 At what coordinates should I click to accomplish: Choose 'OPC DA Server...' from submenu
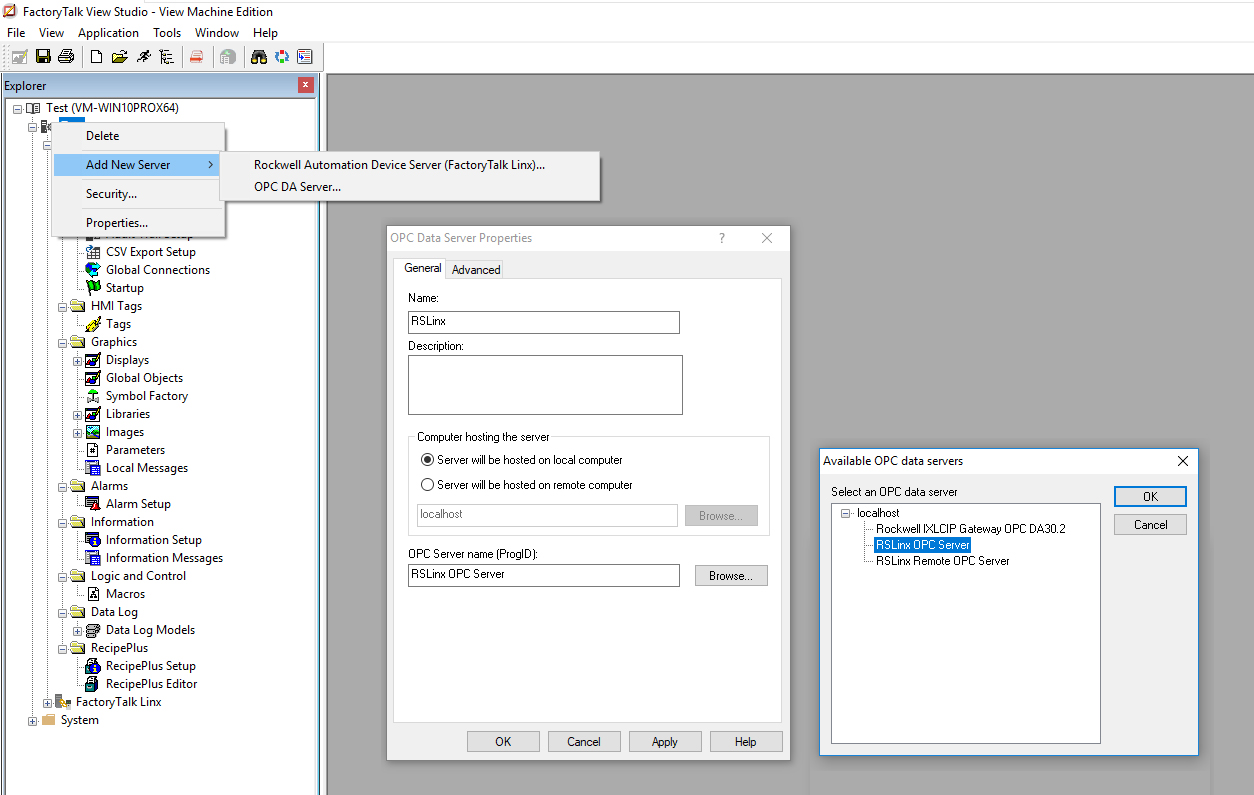coord(298,186)
